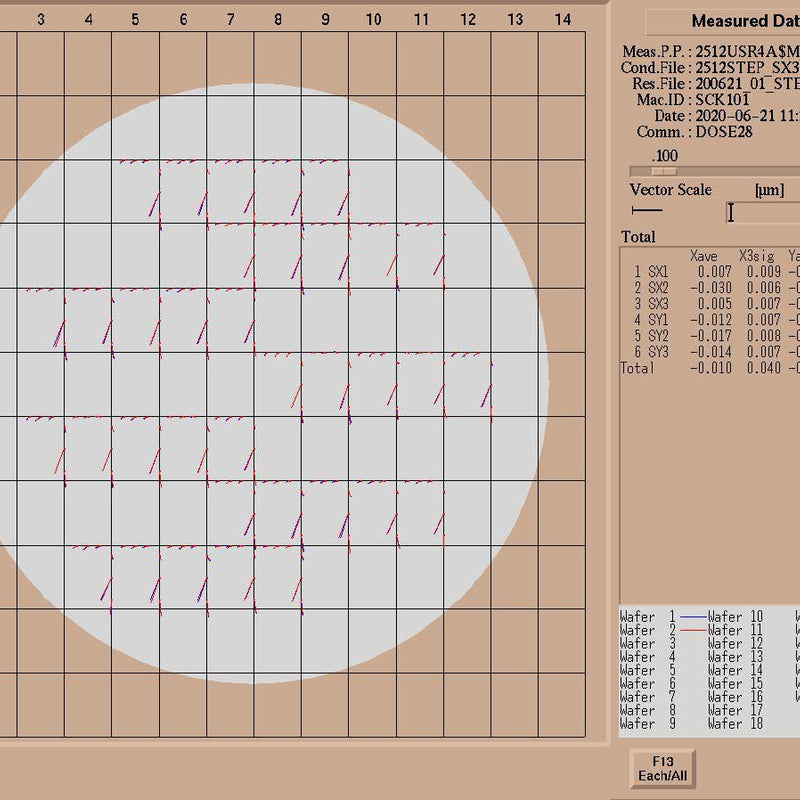
Task: Select the SY1 row label
Action: [658, 320]
